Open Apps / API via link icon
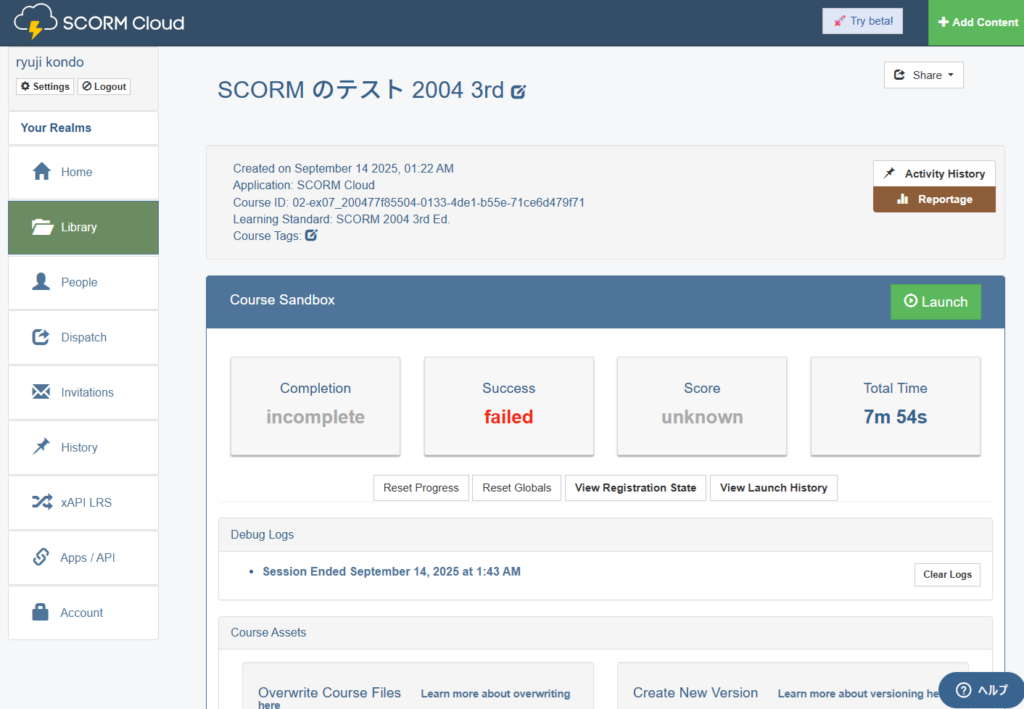 [41, 557]
